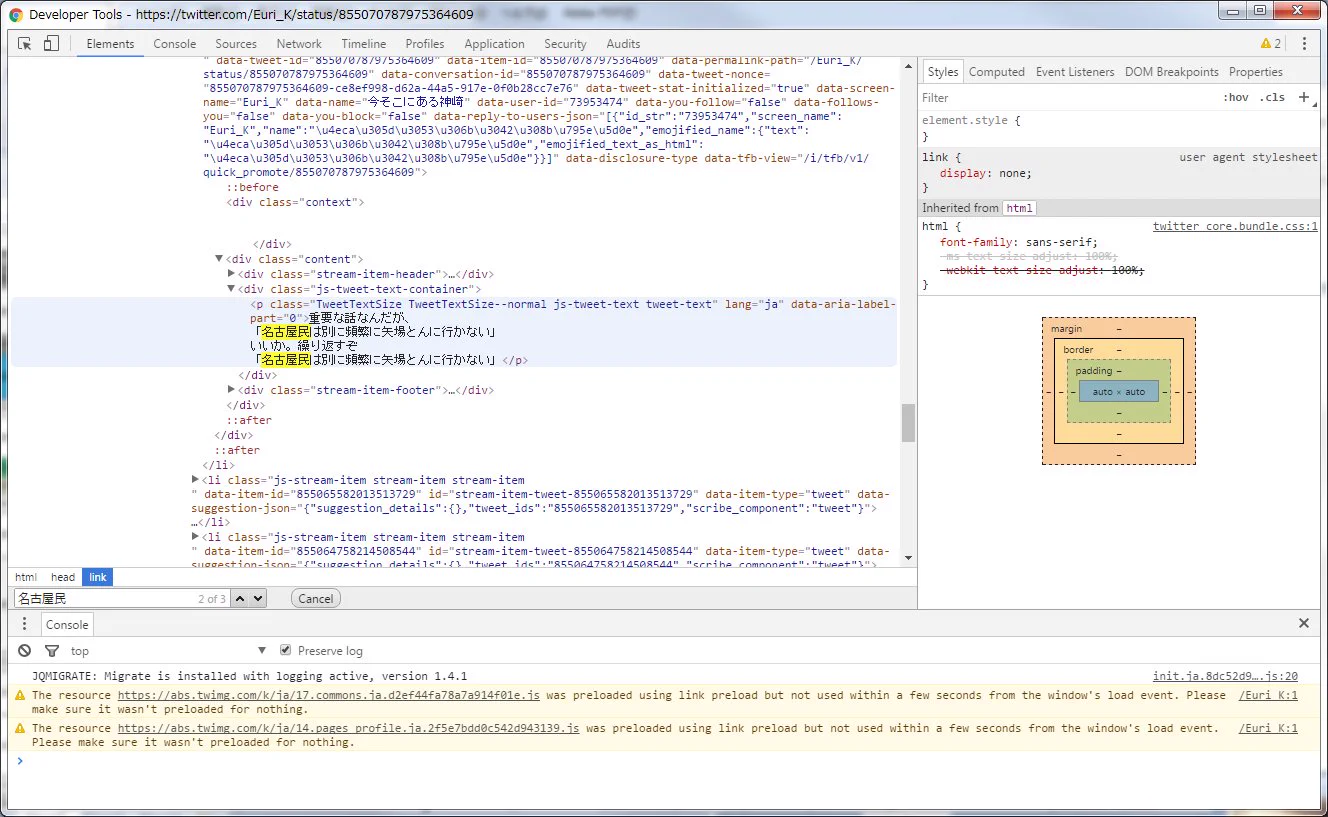The height and width of the screenshot is (817, 1328).
Task: Click warning icon beside 17.commons.ja message
Action: (20, 695)
